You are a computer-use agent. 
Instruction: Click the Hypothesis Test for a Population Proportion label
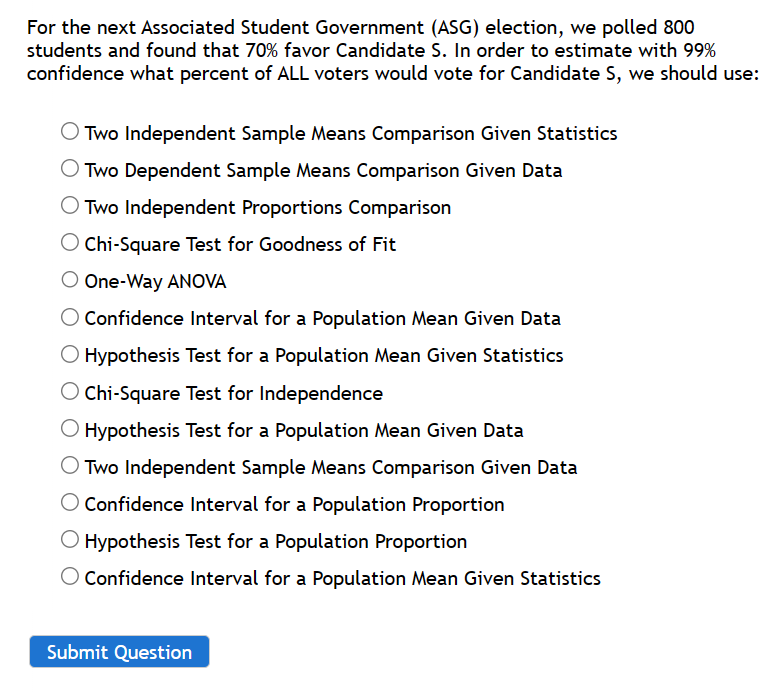pyautogui.click(x=276, y=541)
